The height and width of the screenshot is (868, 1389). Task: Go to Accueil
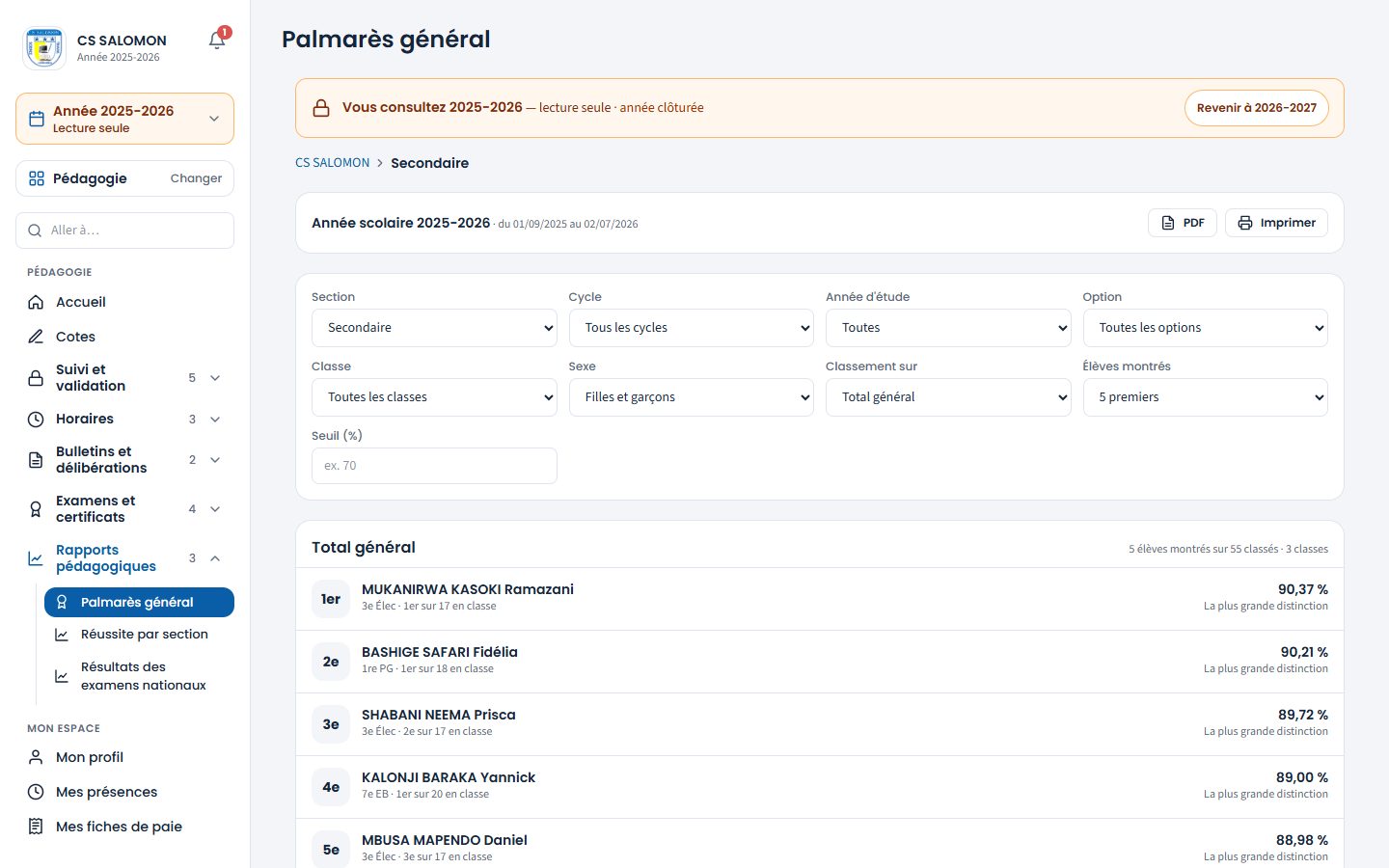click(x=124, y=302)
